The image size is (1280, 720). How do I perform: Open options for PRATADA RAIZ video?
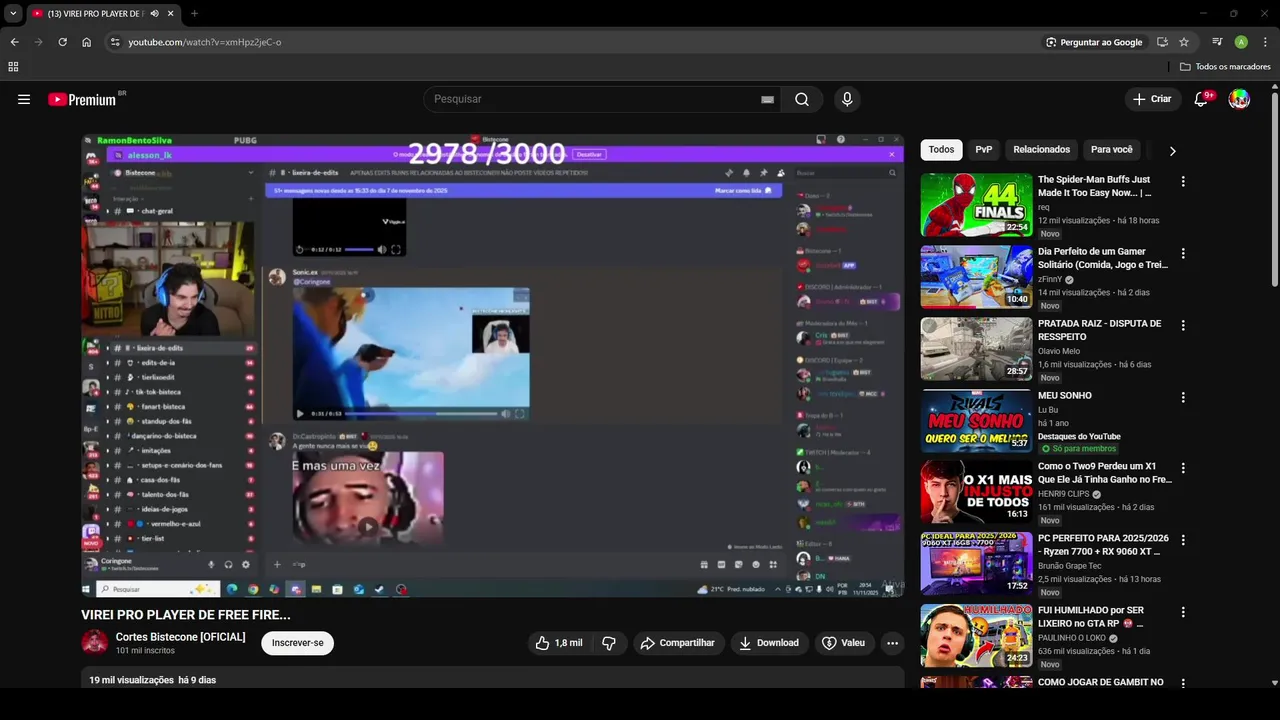pos(1183,325)
